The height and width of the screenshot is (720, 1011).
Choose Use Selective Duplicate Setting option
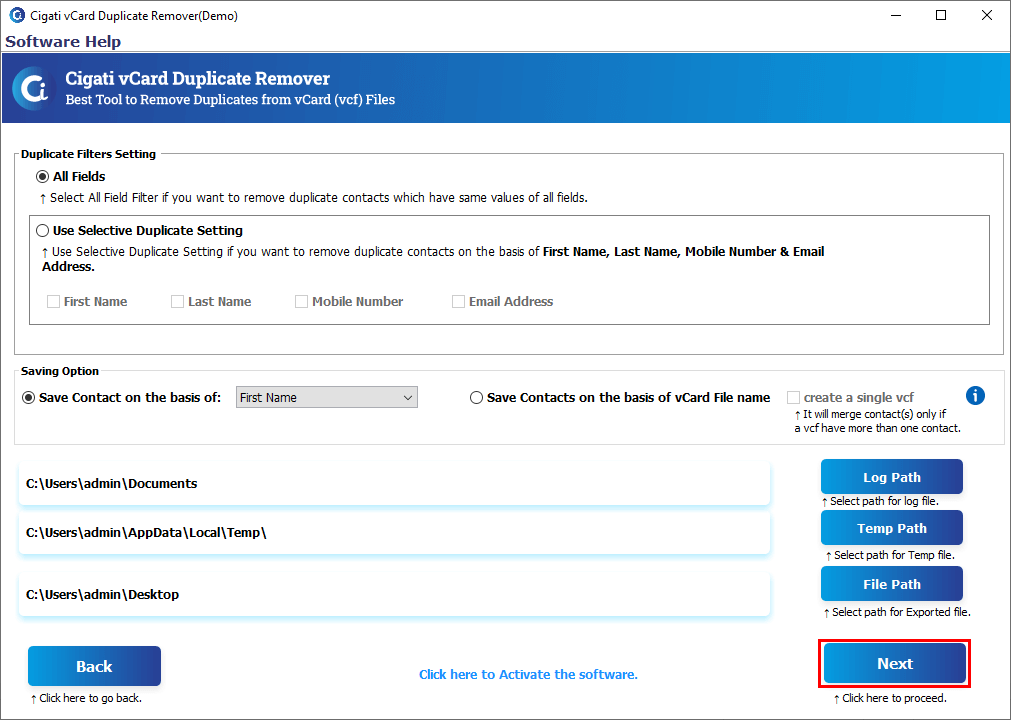click(x=43, y=231)
